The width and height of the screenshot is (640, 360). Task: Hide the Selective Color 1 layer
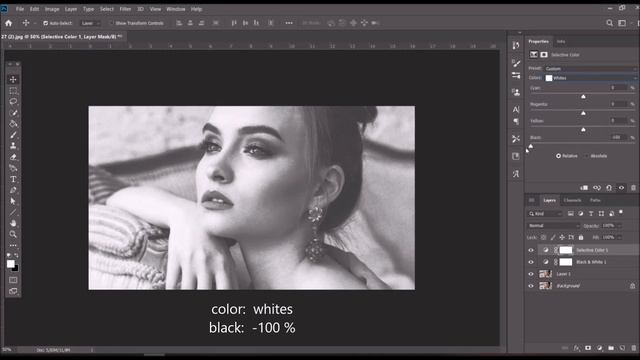click(531, 250)
